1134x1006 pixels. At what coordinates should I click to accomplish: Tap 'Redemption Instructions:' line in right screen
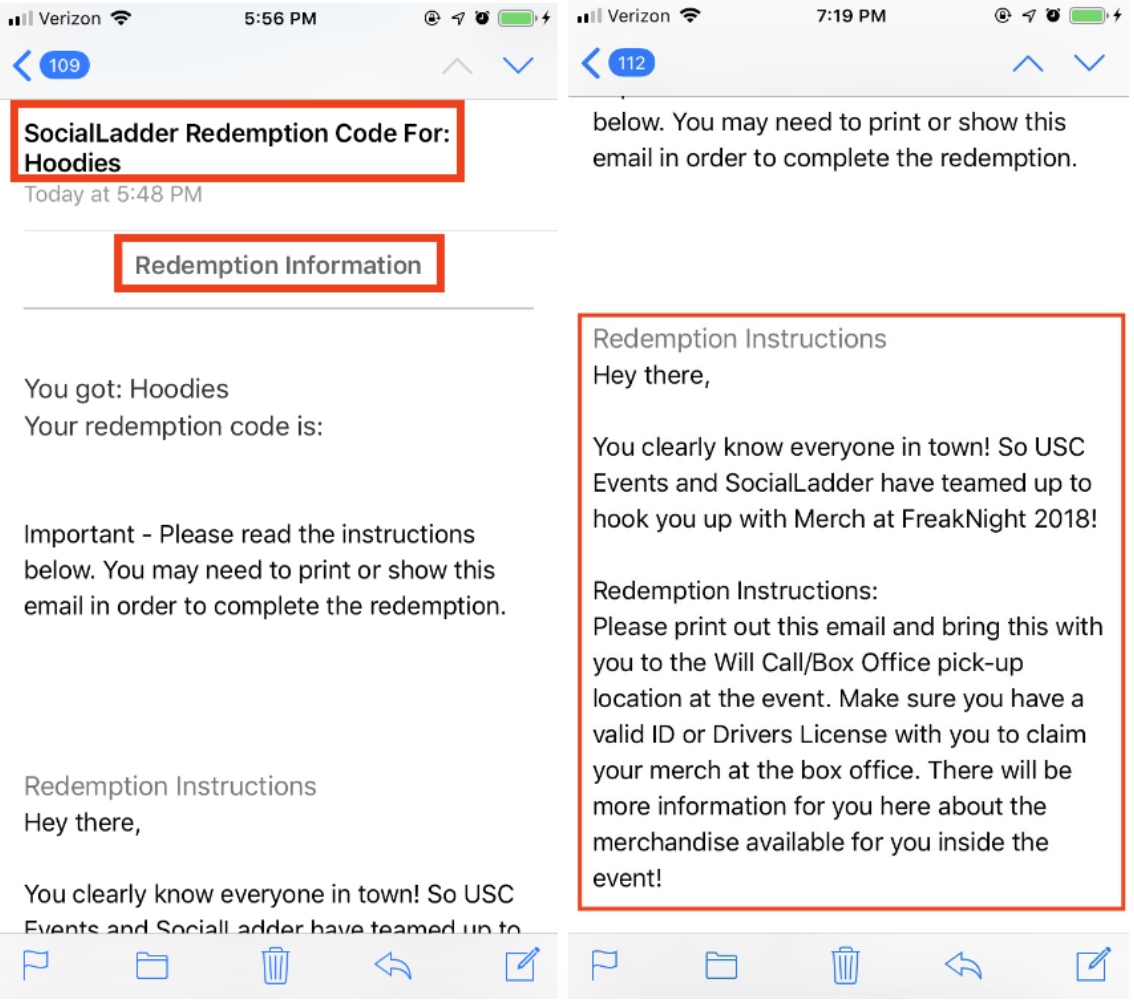(735, 590)
